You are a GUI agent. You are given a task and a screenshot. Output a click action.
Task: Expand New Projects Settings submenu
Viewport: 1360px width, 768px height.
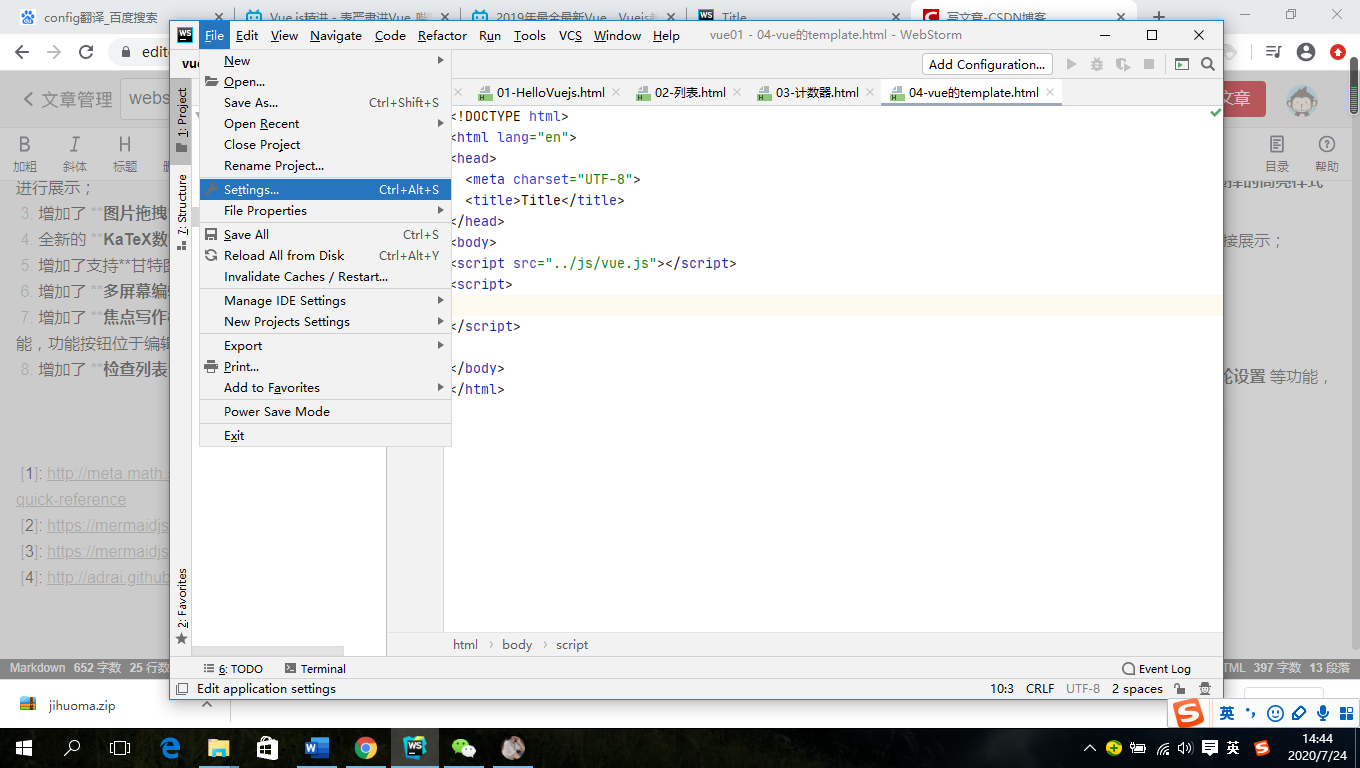tap(325, 322)
